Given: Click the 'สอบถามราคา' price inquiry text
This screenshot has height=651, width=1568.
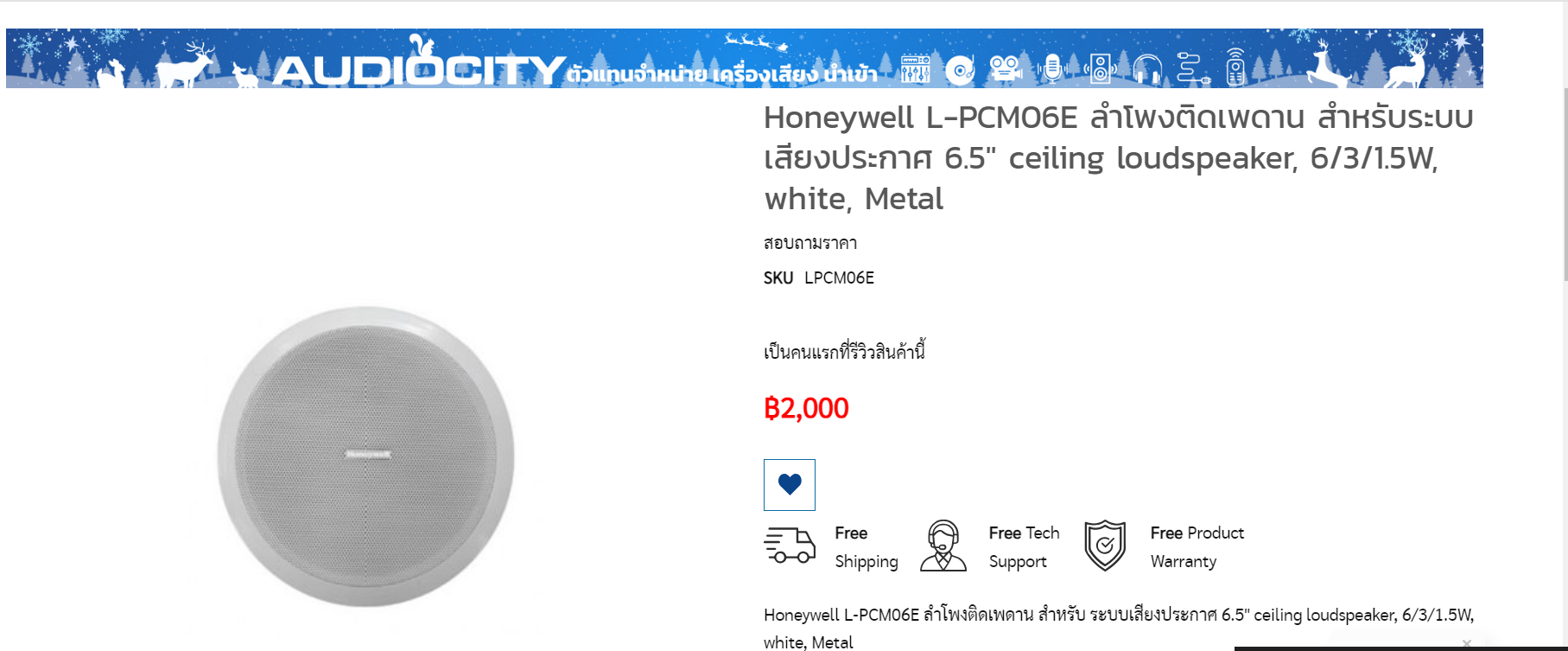Looking at the screenshot, I should click(810, 243).
